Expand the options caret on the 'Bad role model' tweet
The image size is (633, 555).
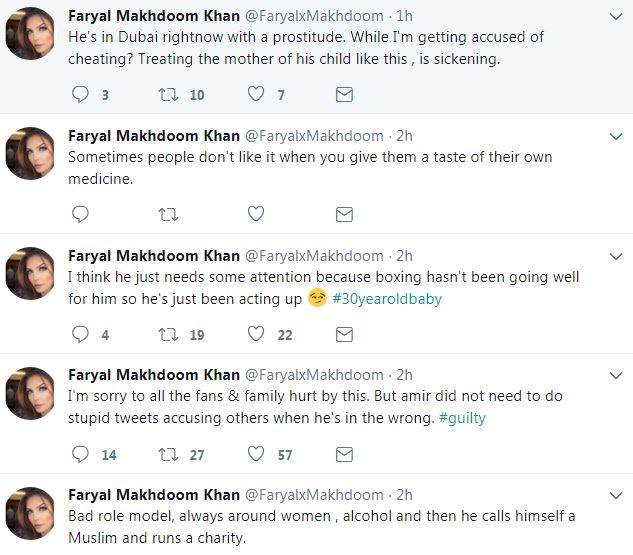(x=613, y=496)
